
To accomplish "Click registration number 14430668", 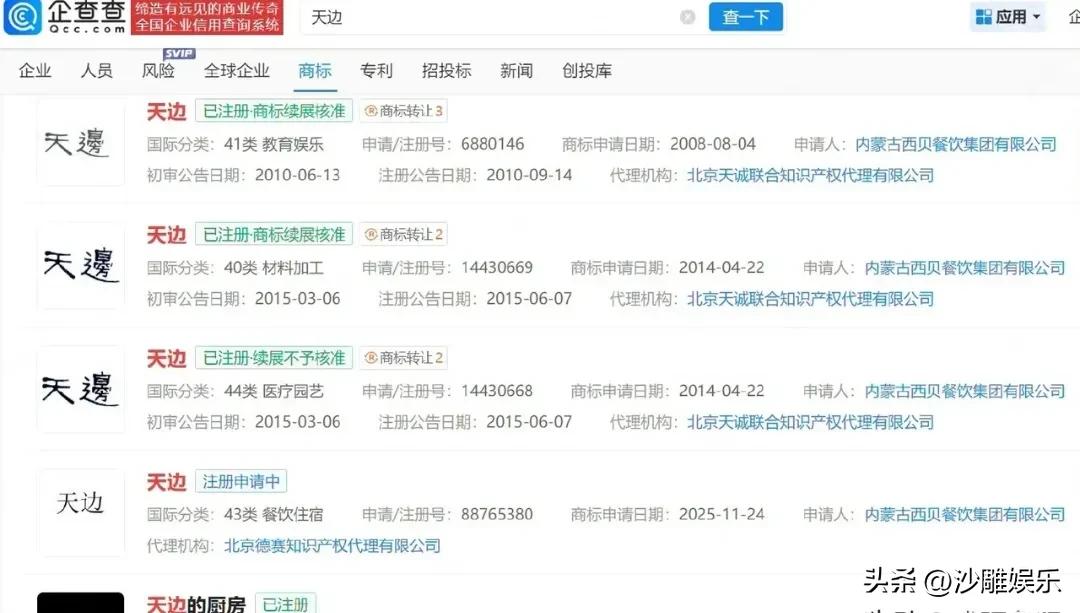I will [497, 391].
